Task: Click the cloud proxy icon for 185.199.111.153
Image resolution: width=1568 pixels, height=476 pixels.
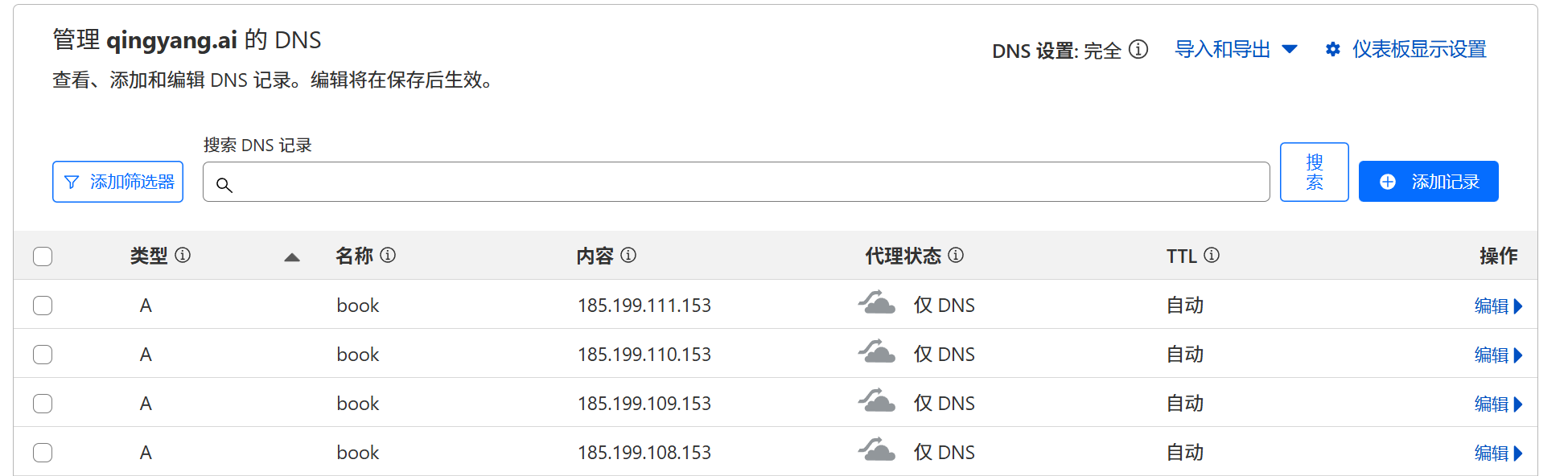Action: pos(876,305)
